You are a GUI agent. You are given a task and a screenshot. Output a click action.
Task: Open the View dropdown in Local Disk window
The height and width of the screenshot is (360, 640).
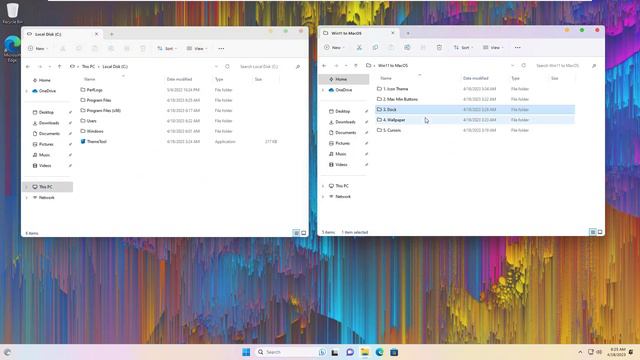(197, 49)
